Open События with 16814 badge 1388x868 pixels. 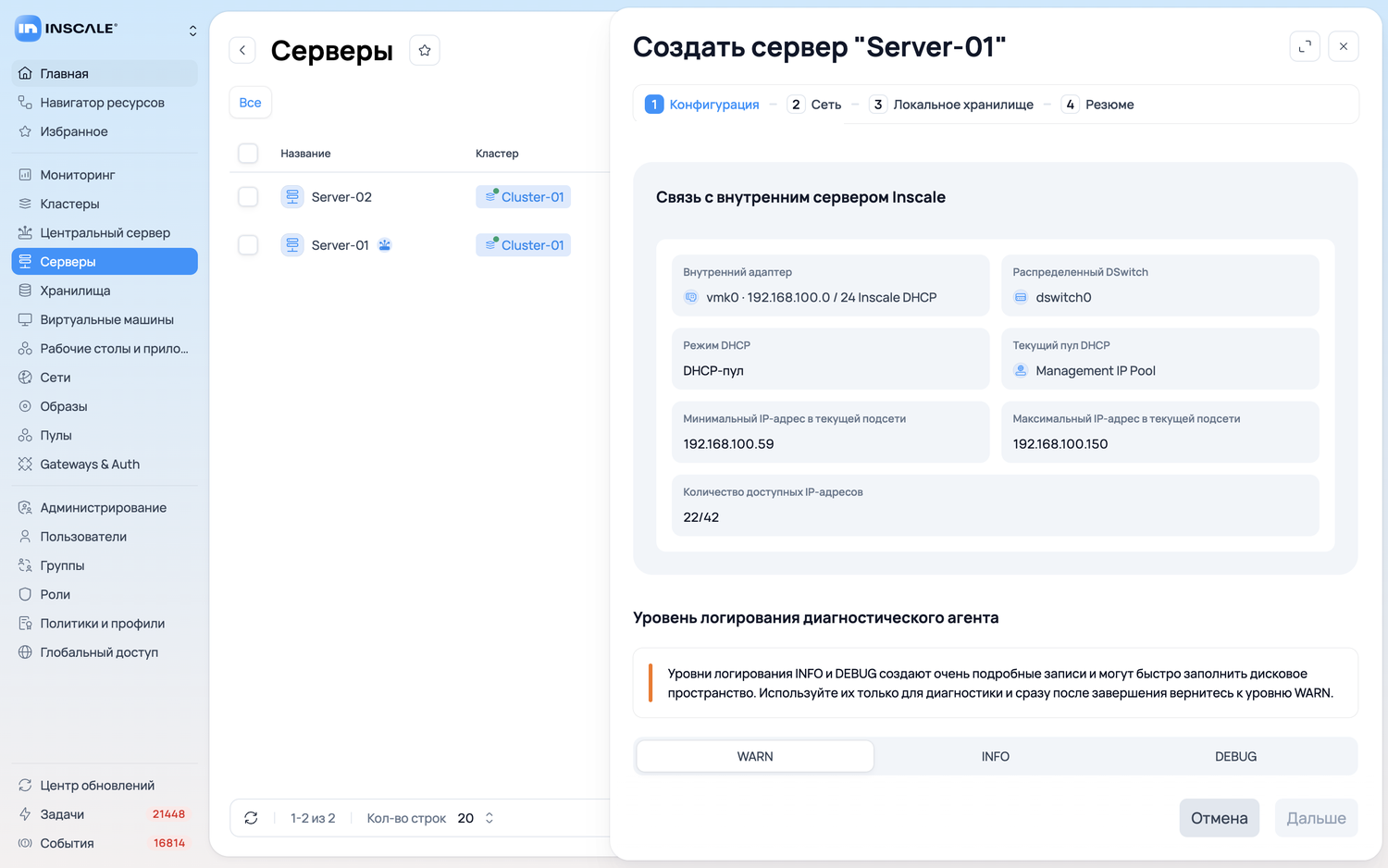pos(105,843)
